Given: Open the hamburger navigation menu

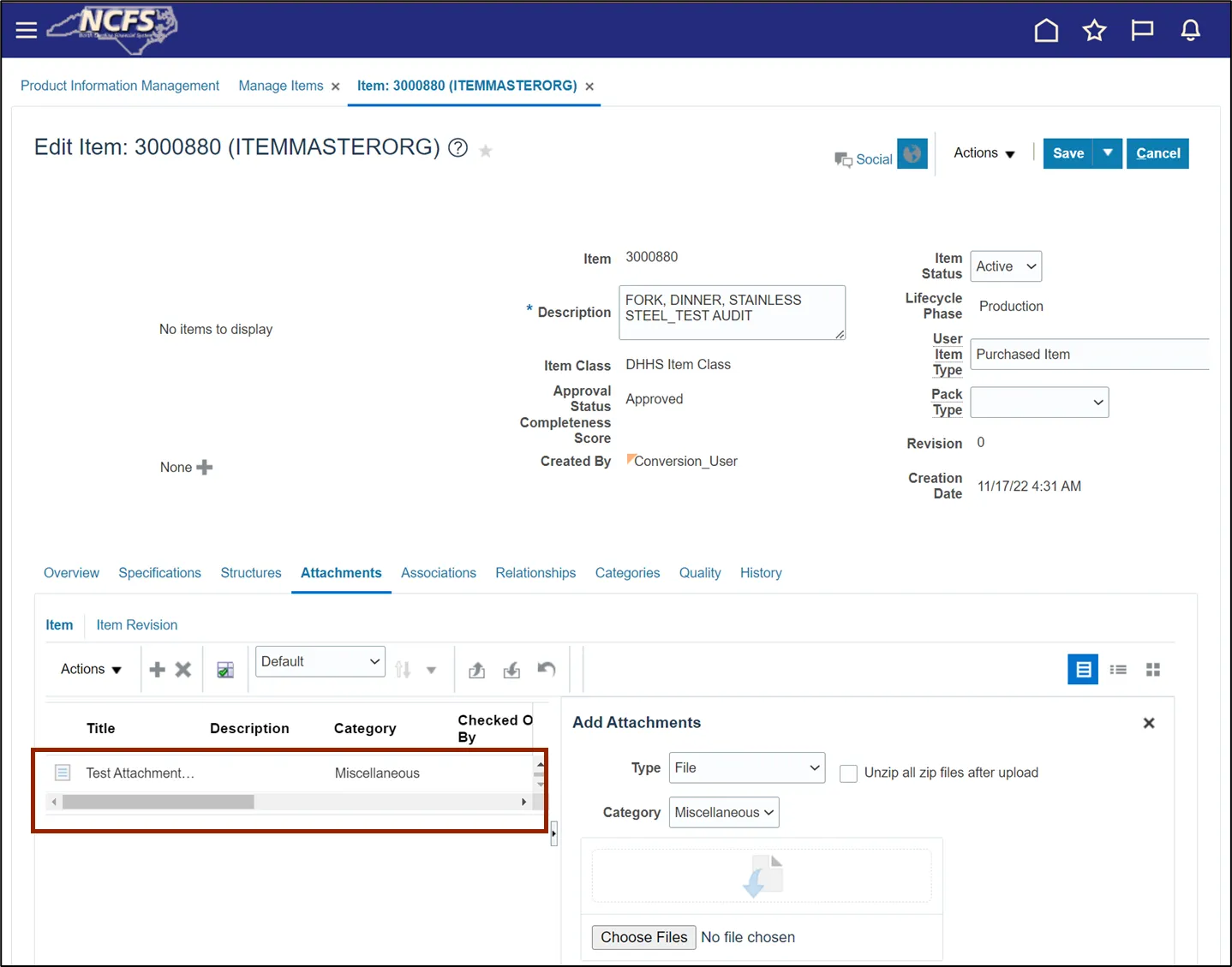Looking at the screenshot, I should (27, 30).
